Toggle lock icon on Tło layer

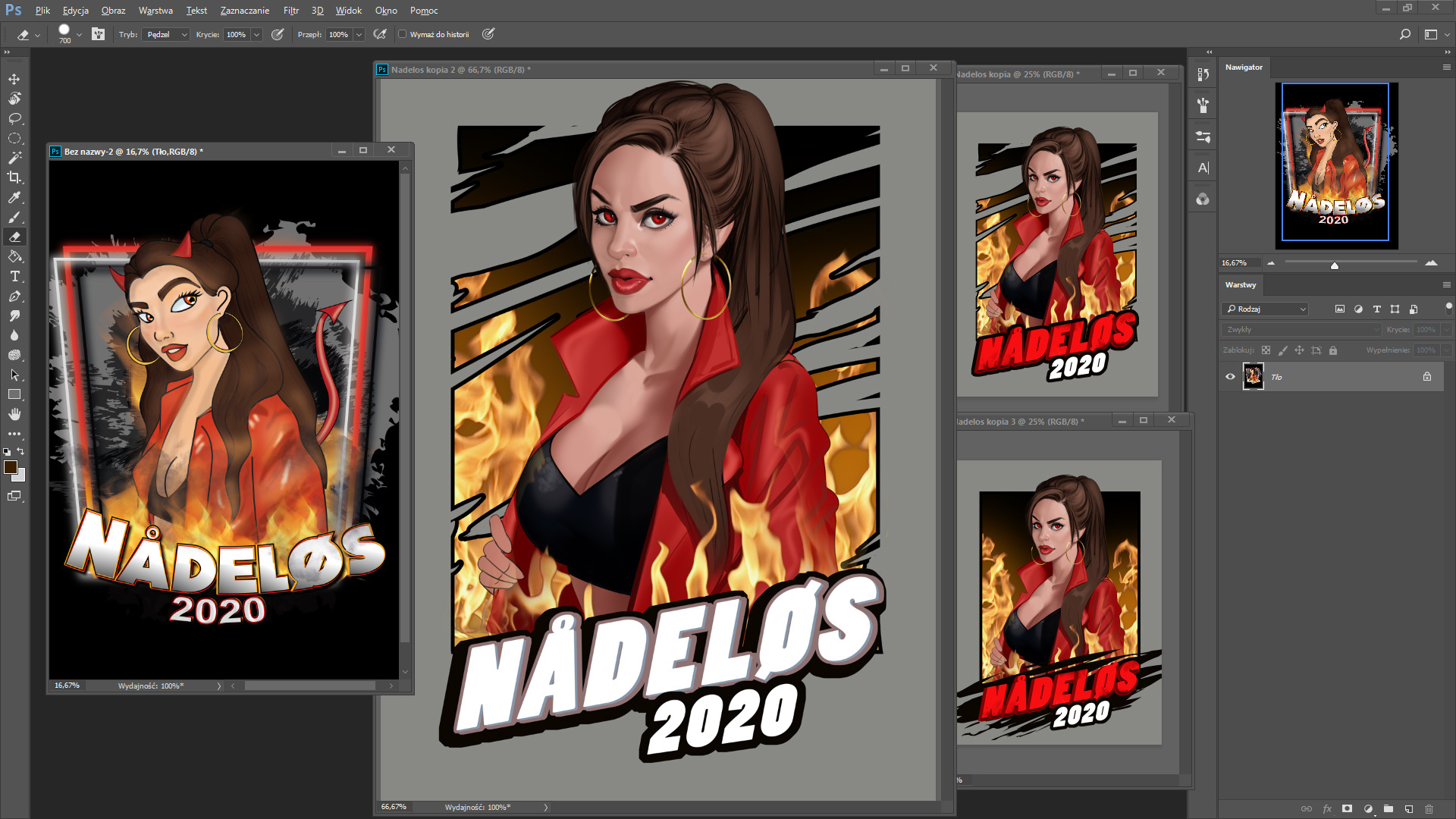(x=1426, y=377)
